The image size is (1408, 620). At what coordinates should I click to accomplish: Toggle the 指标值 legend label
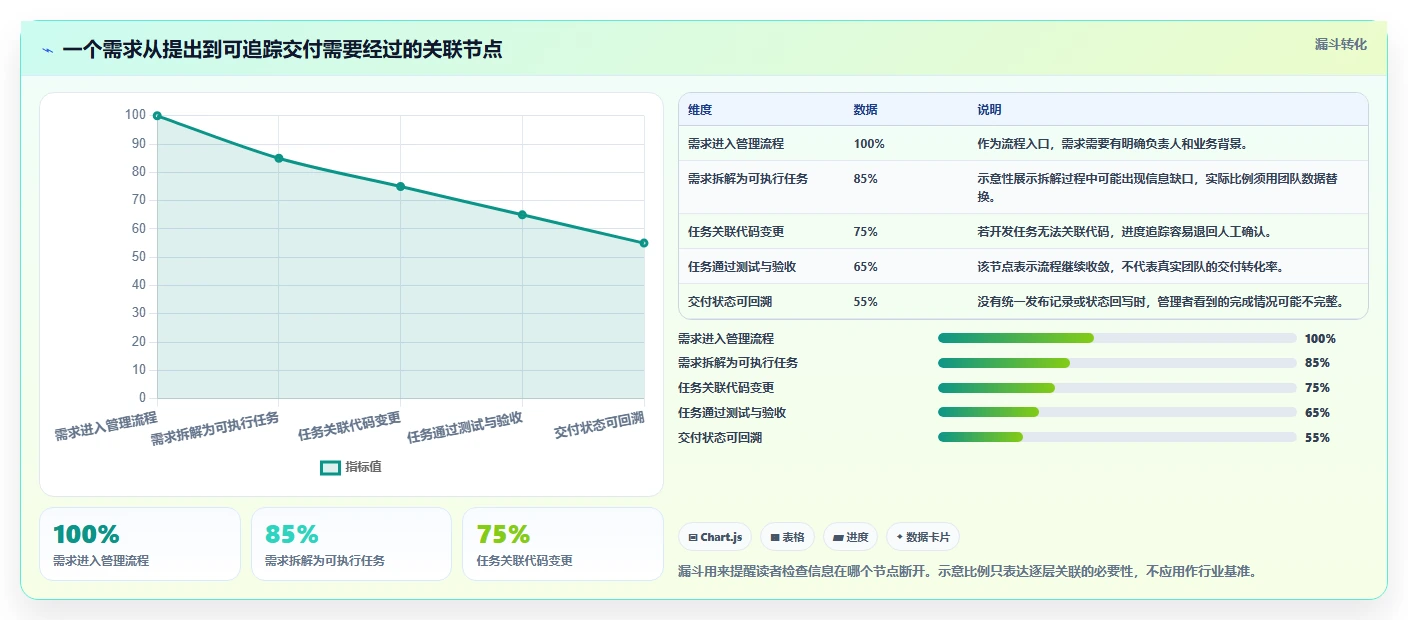[363, 467]
